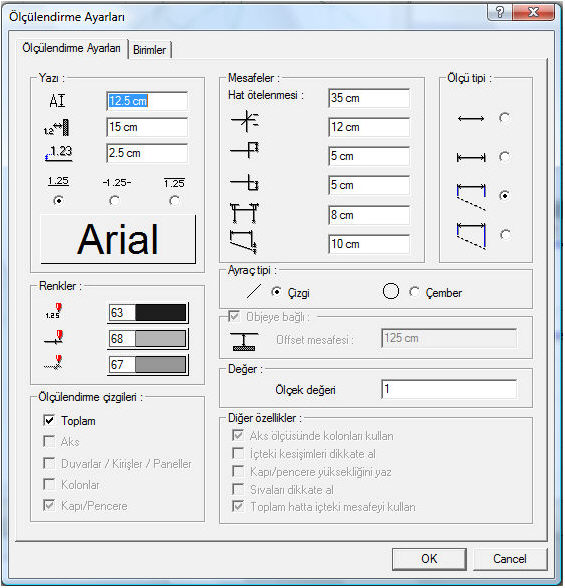The height and width of the screenshot is (588, 565).
Task: Click the Arial font selection button
Action: coord(118,239)
